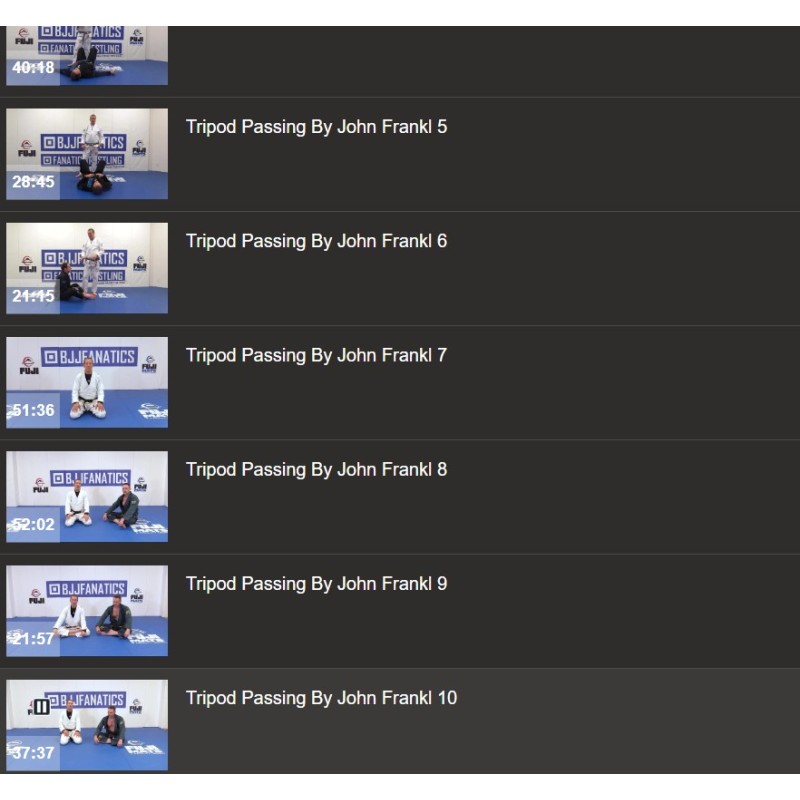This screenshot has height=800, width=800.
Task: Open Tripod Passing By John Frankl 5 title
Action: click(316, 127)
